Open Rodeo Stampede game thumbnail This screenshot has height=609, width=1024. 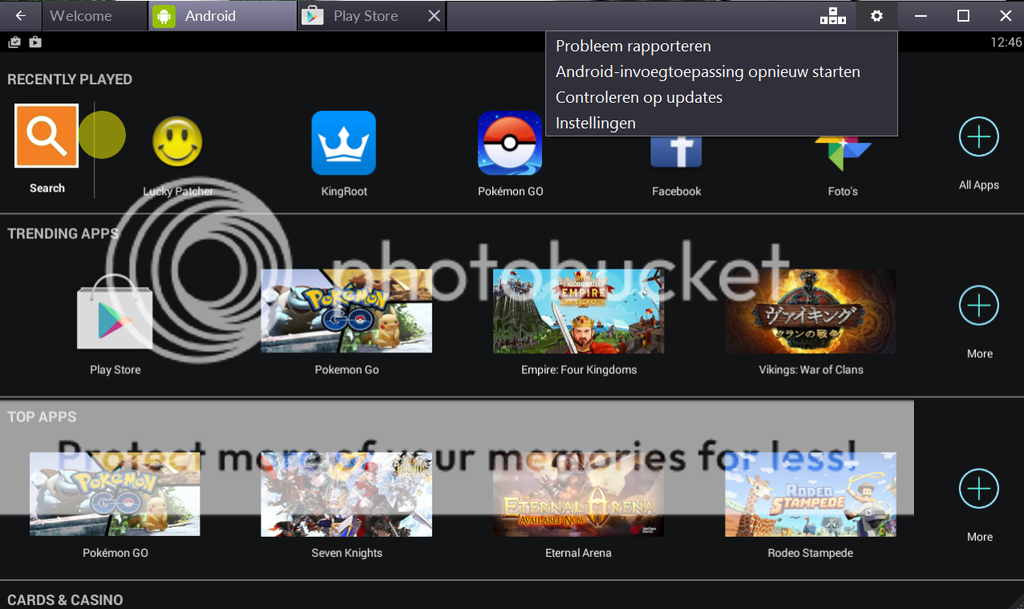coord(810,494)
